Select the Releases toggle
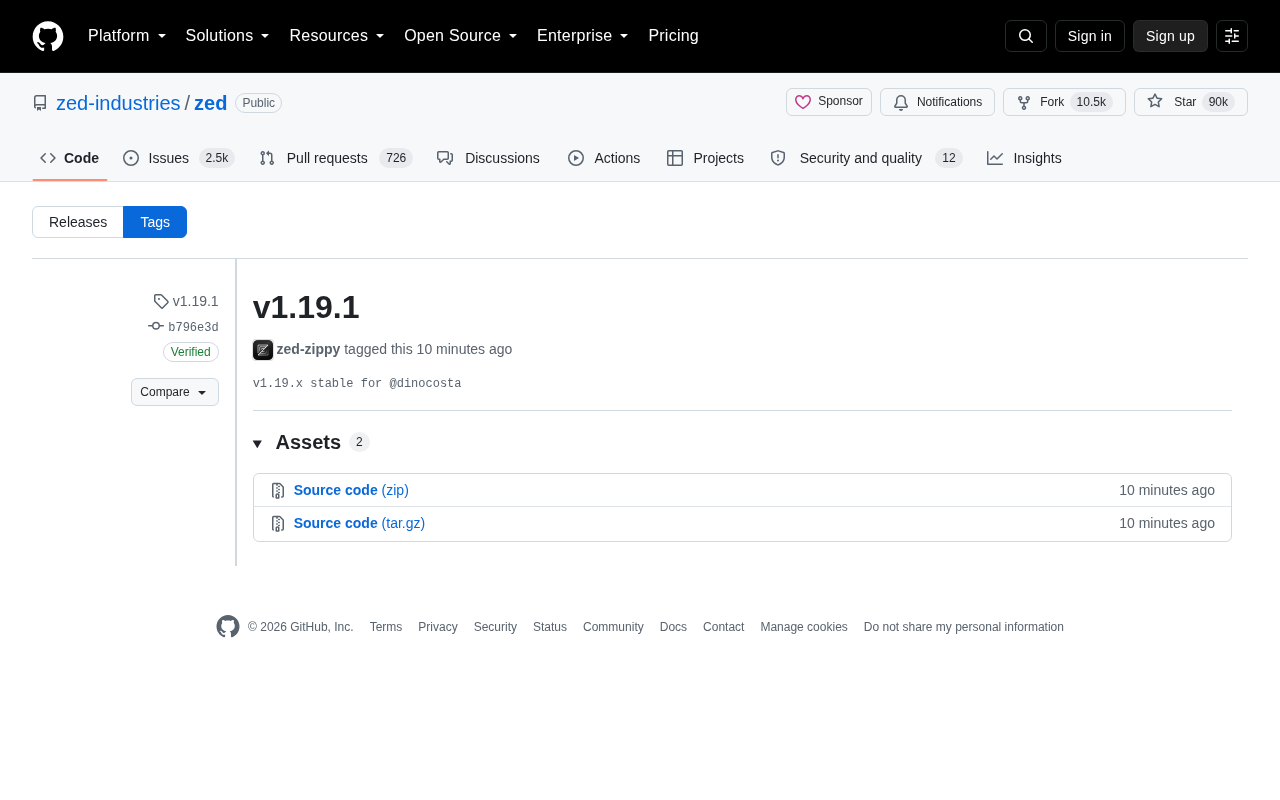Screen dimensions: 1280x800 point(78,222)
